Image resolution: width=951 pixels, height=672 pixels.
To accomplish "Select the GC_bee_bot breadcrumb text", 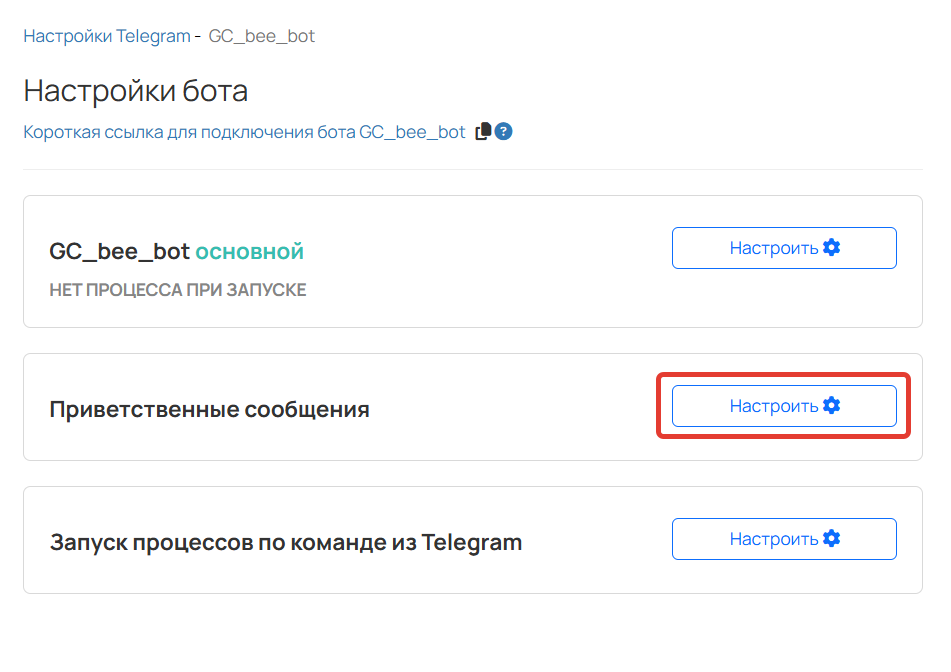I will (261, 36).
